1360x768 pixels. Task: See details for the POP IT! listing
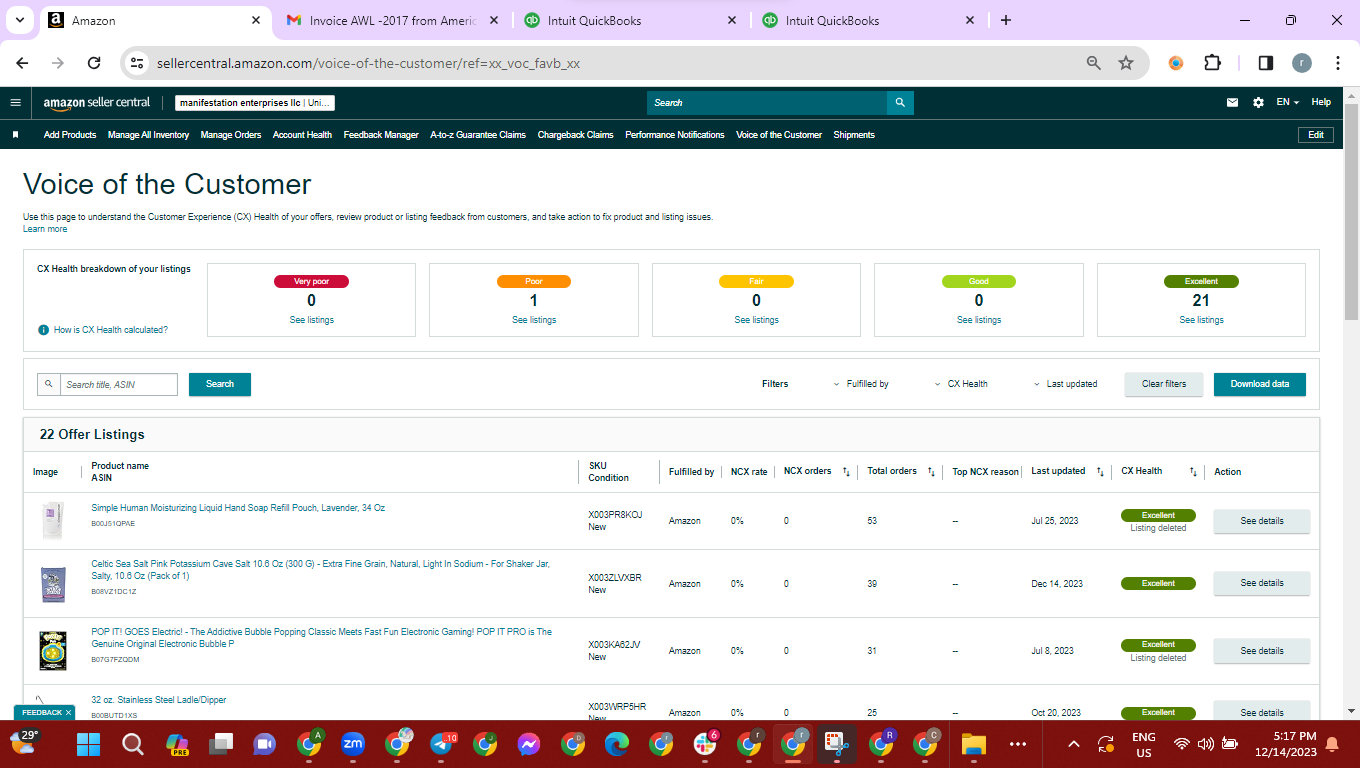pos(1262,651)
